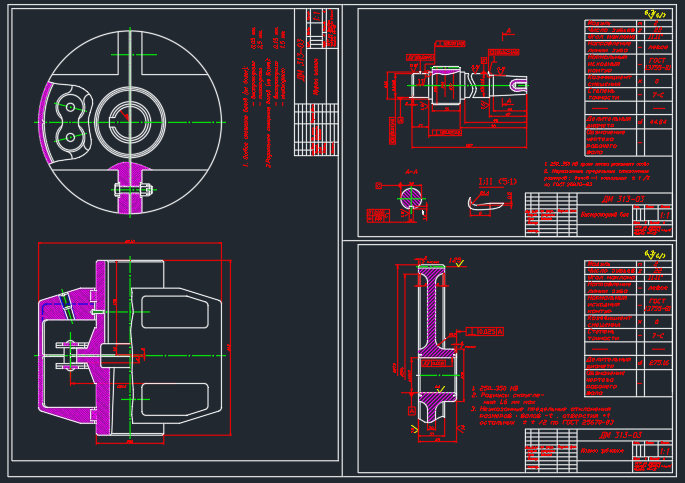
Task: Click the circular top view of the gearbox
Action: 128,120
